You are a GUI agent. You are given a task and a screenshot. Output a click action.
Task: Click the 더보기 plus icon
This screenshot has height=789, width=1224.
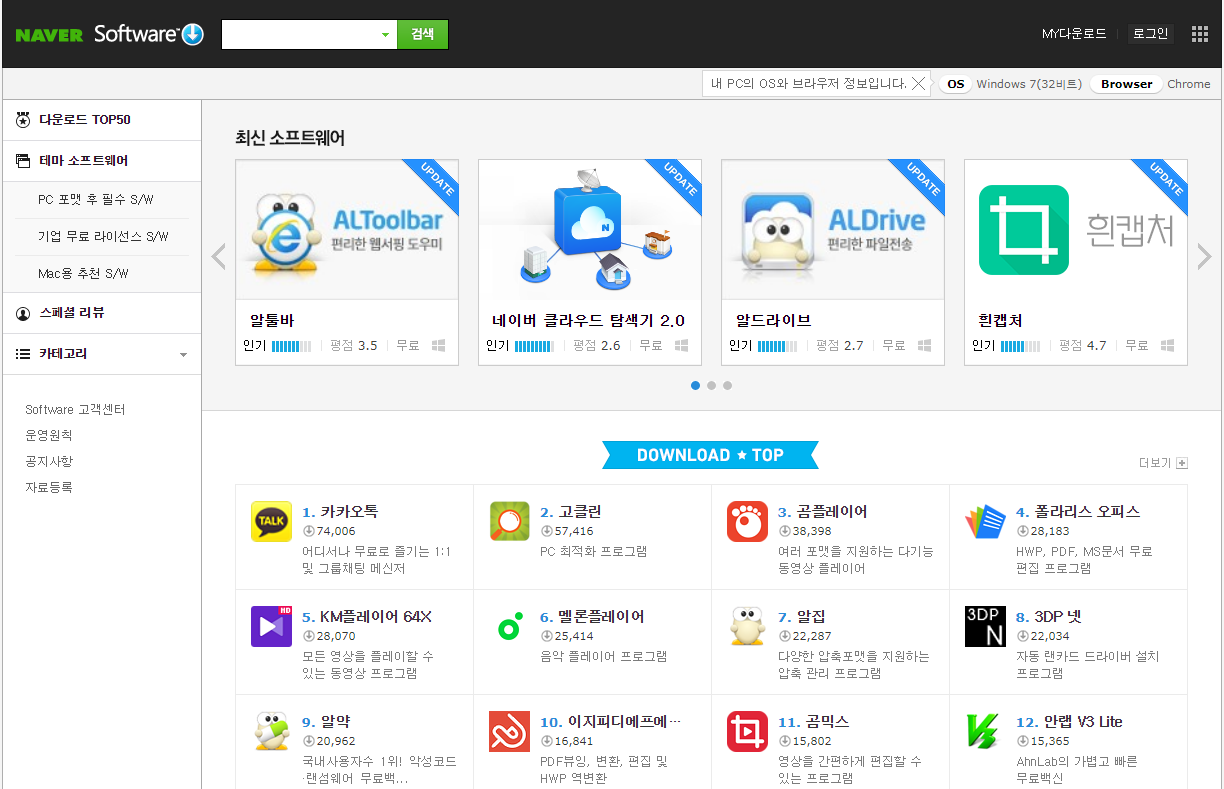point(1182,463)
